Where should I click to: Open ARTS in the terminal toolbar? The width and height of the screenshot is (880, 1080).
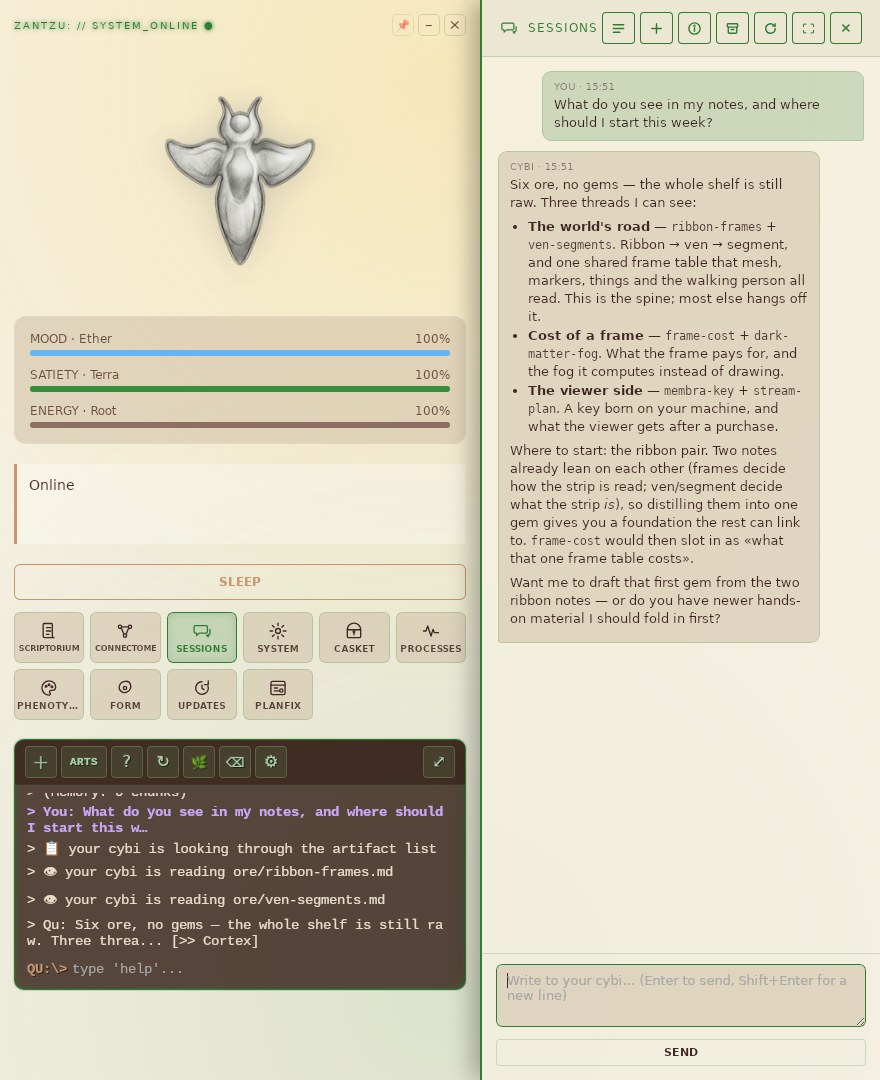point(83,762)
